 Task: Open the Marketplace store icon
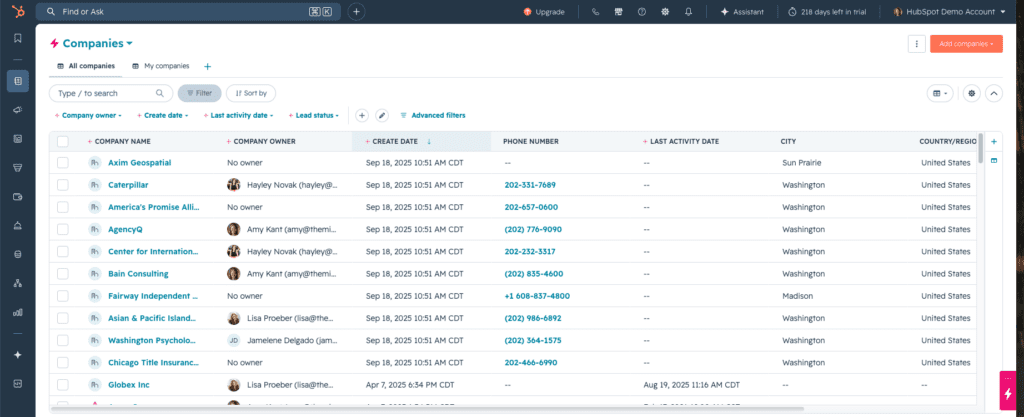coord(618,12)
